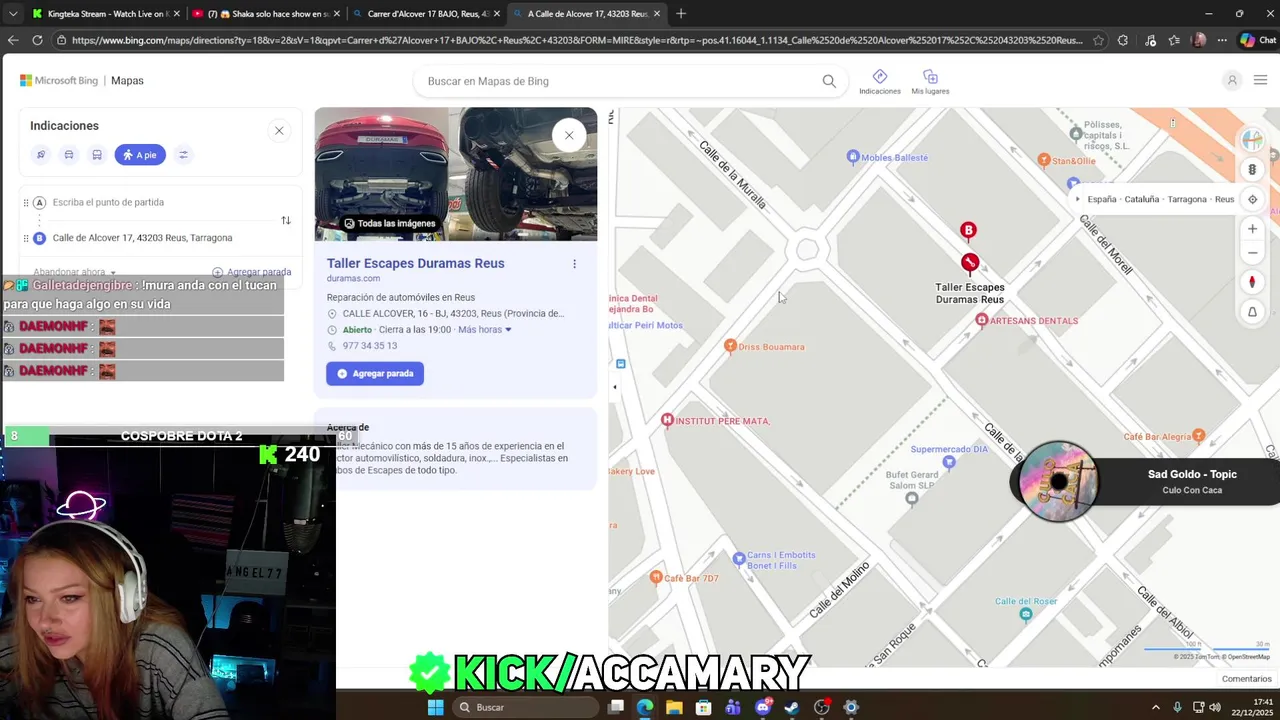Click Café Bar Alegria map marker
The width and height of the screenshot is (1280, 720).
[1199, 436]
